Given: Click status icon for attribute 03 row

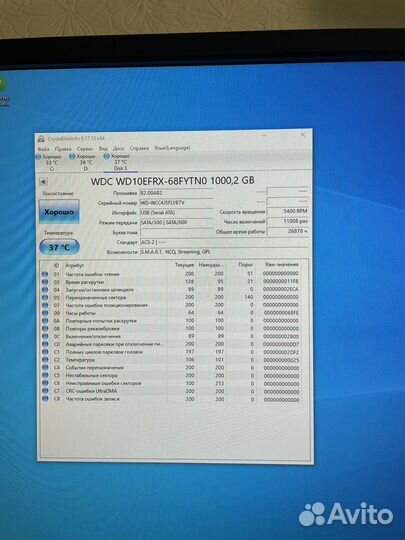Looking at the screenshot, I should click(x=45, y=282).
